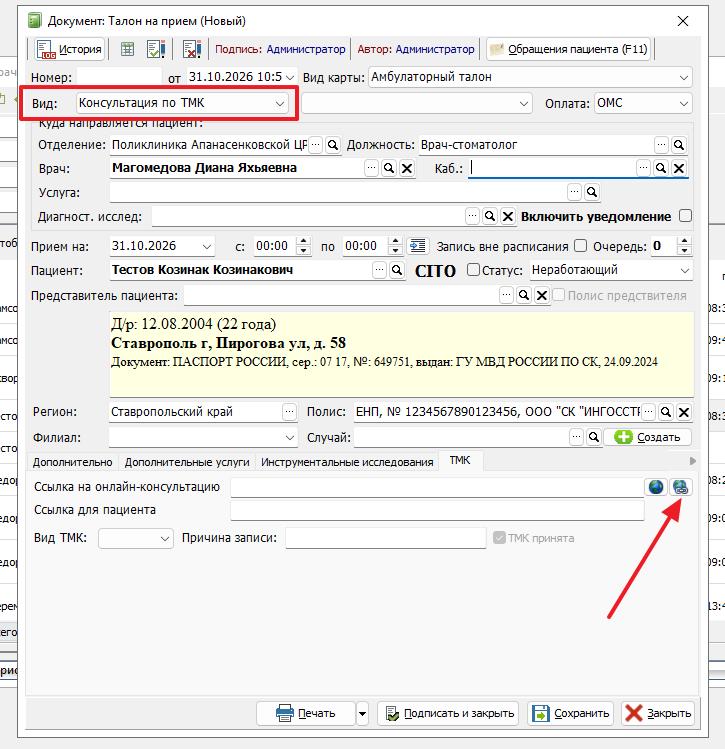This screenshot has width=725, height=749.
Task: Focus Причина записи input field
Action: 385,538
